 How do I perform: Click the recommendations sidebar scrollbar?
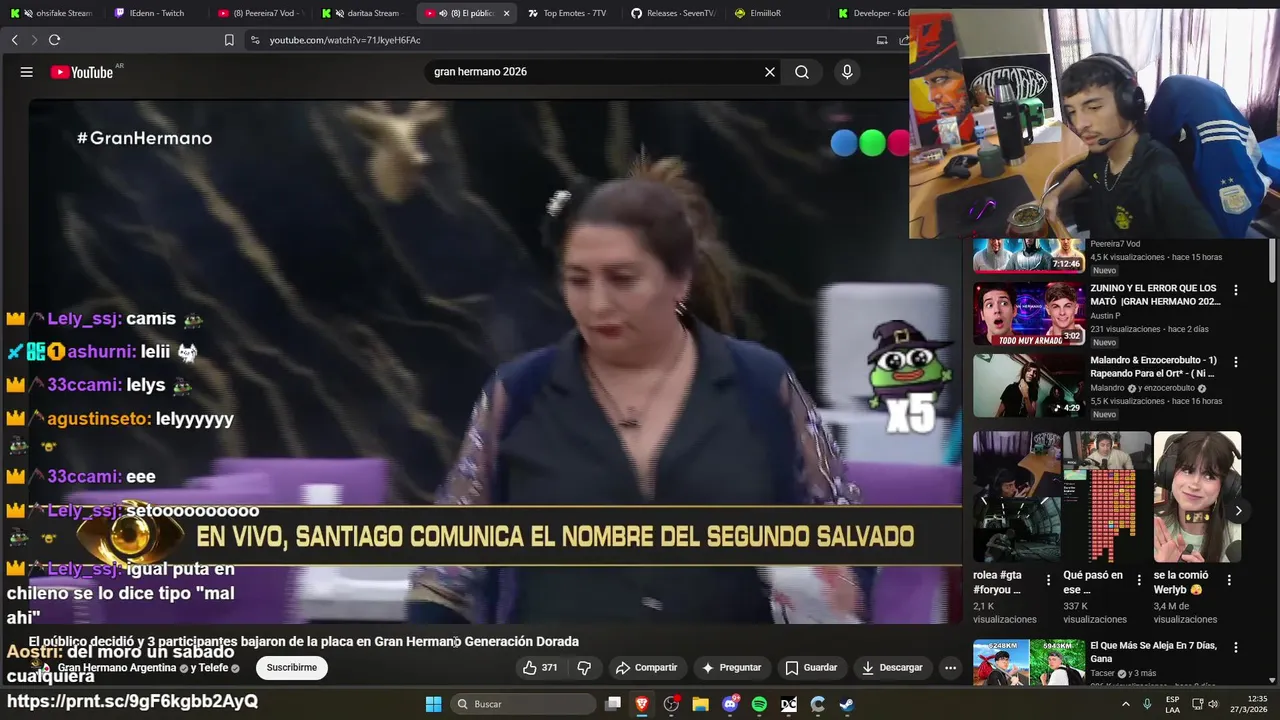pos(1273,260)
